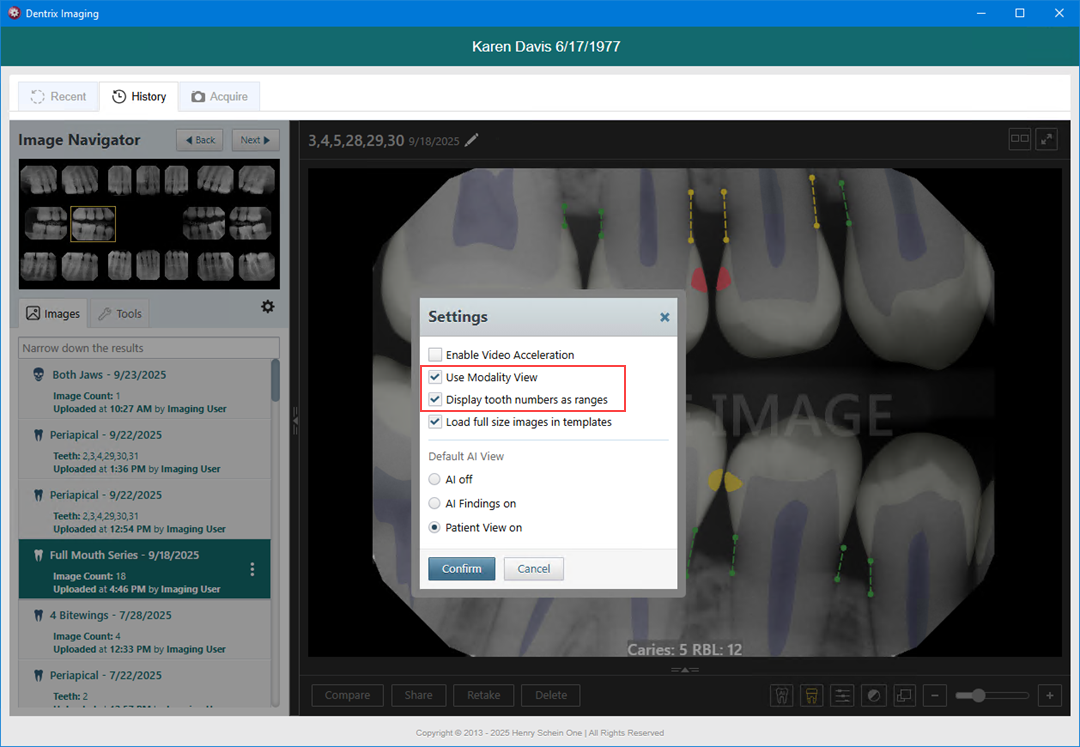1080x747 pixels.
Task: Click the yellow patient view tooth icon
Action: (x=812, y=695)
